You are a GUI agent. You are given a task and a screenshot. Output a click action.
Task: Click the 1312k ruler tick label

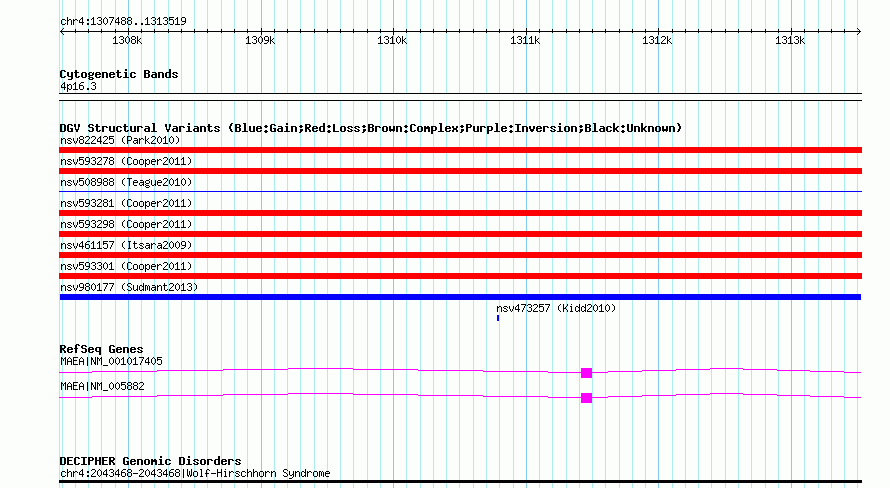click(657, 41)
